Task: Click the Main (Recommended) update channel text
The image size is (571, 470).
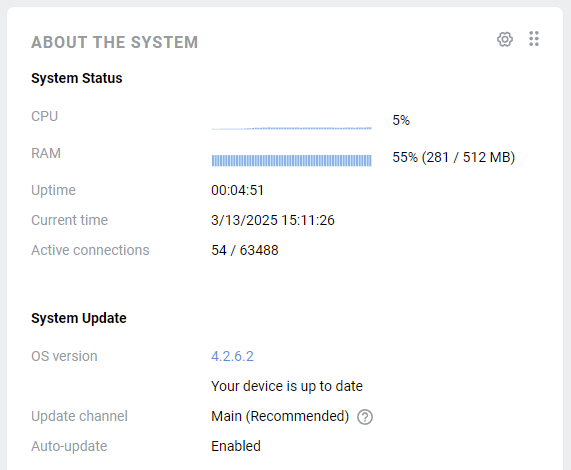Action: click(280, 416)
